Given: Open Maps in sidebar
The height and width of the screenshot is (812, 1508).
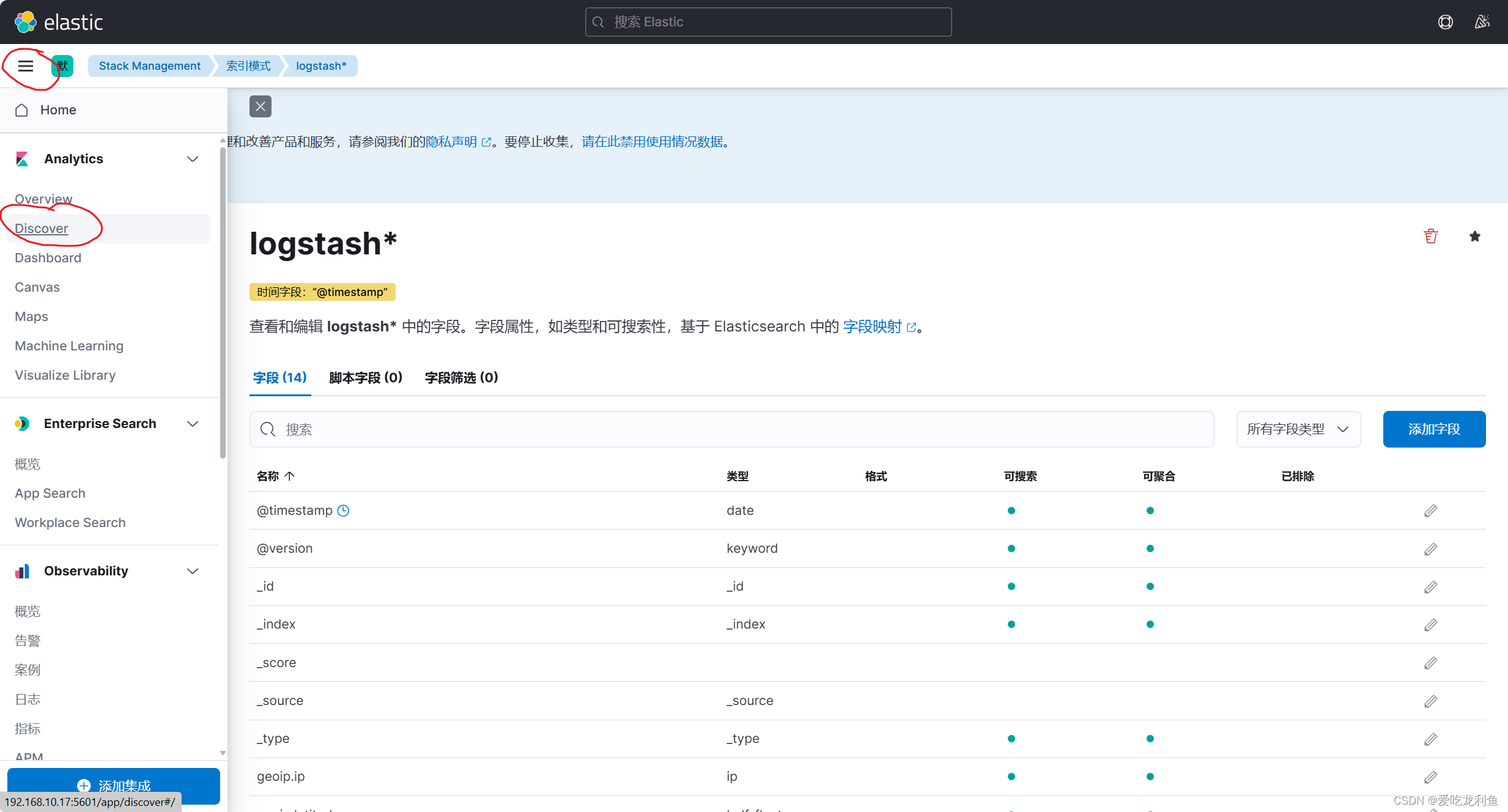Looking at the screenshot, I should click(31, 317).
